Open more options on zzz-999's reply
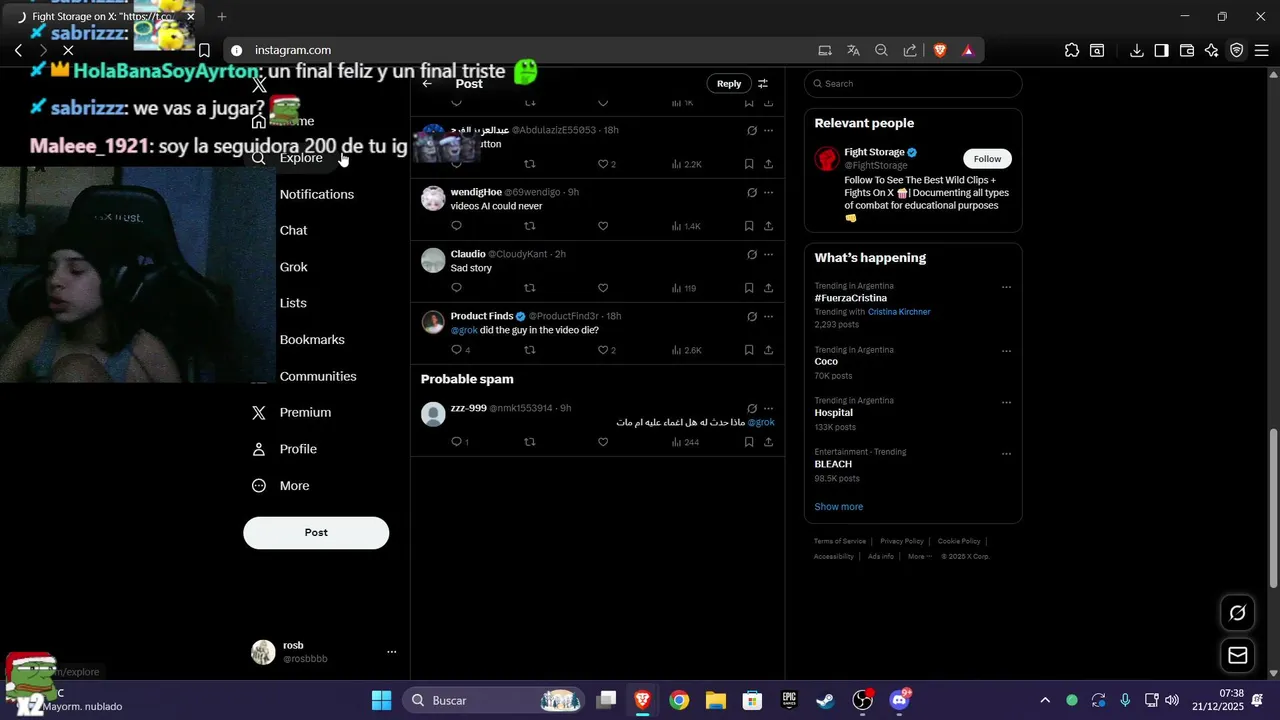Screen dimensions: 1280x720 (x=768, y=408)
